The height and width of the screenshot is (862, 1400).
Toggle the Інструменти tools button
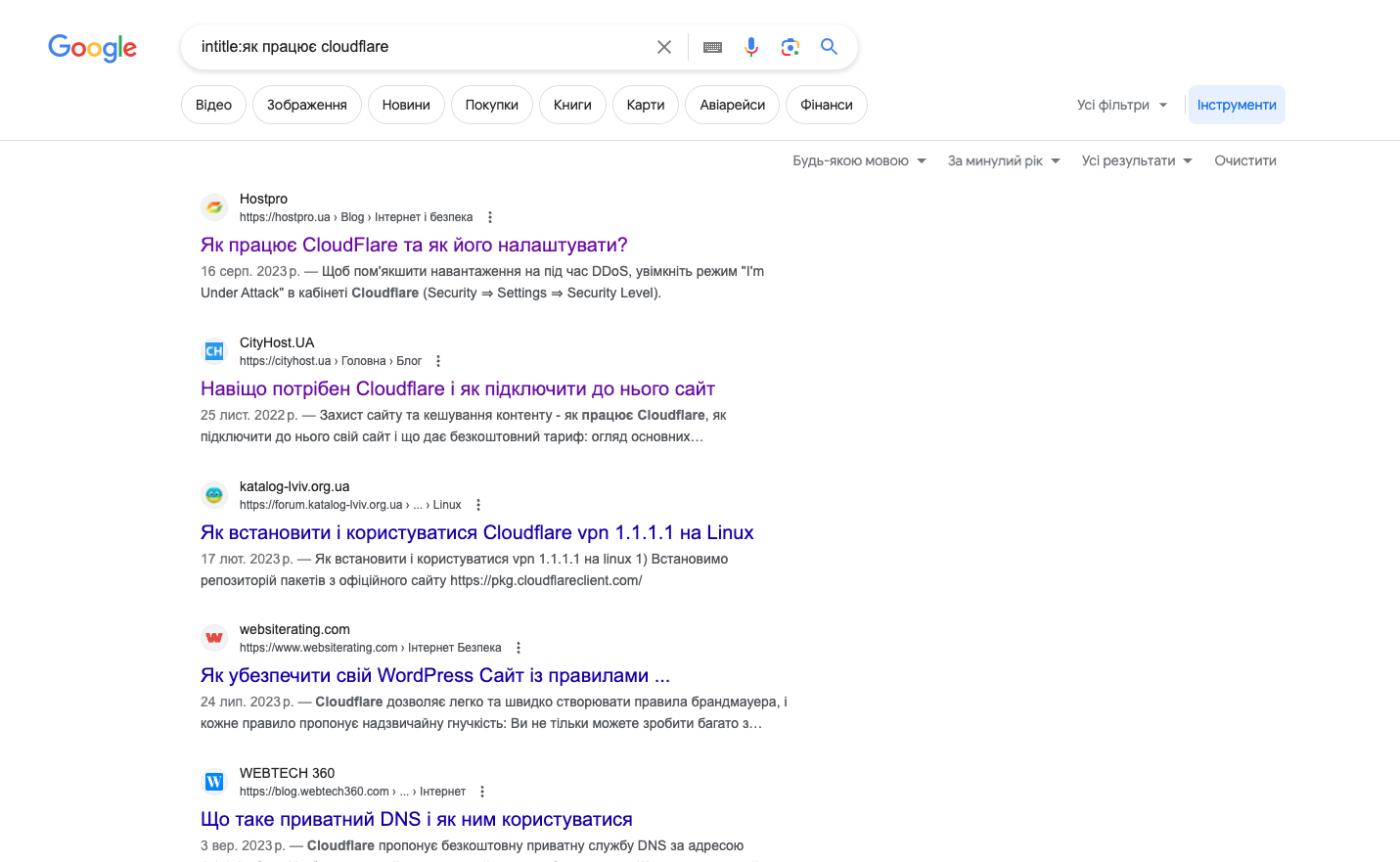point(1237,105)
